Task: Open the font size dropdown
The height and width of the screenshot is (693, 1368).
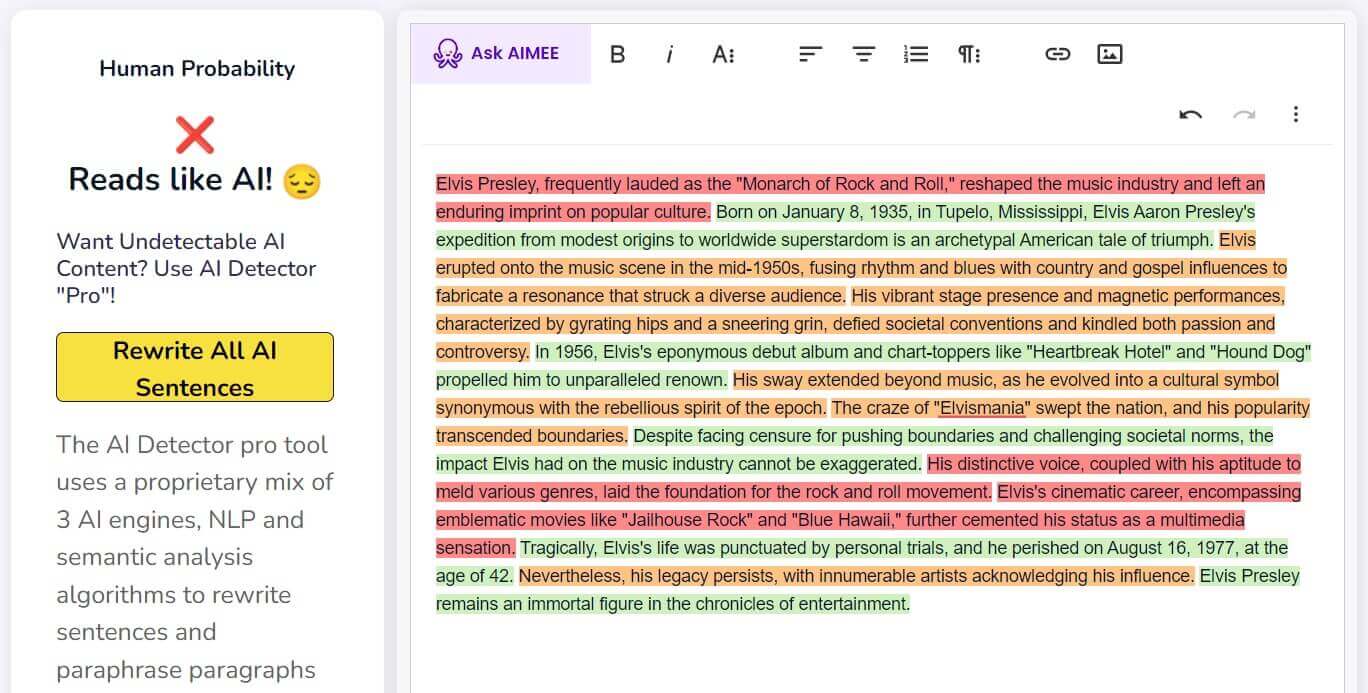Action: pos(723,54)
